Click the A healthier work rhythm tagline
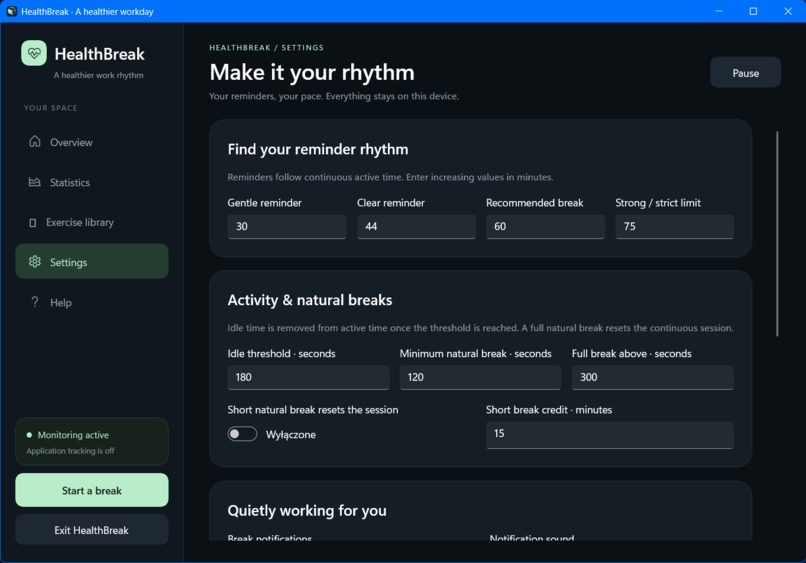This screenshot has height=563, width=806. click(x=99, y=75)
